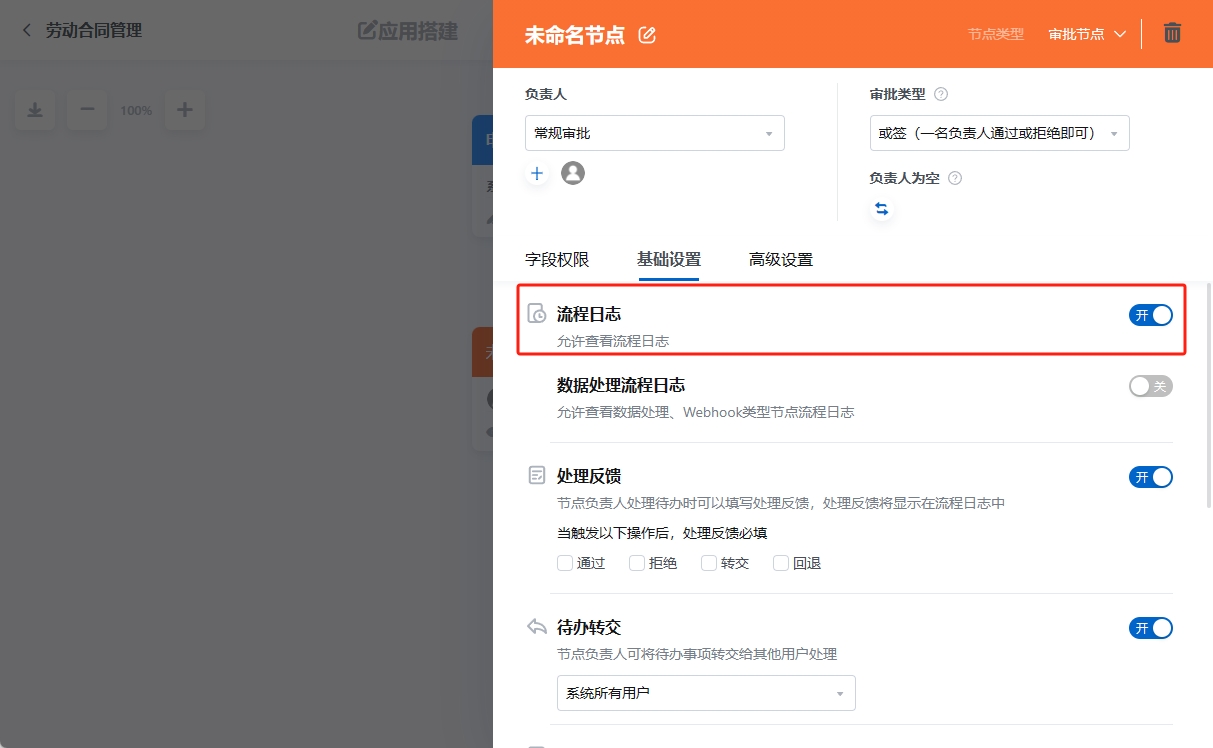Enable the 数据处理流程日志 toggle
The width and height of the screenshot is (1213, 748).
[1150, 386]
